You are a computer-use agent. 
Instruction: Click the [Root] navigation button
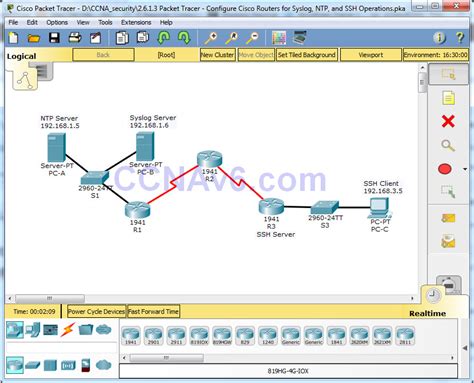pos(166,55)
